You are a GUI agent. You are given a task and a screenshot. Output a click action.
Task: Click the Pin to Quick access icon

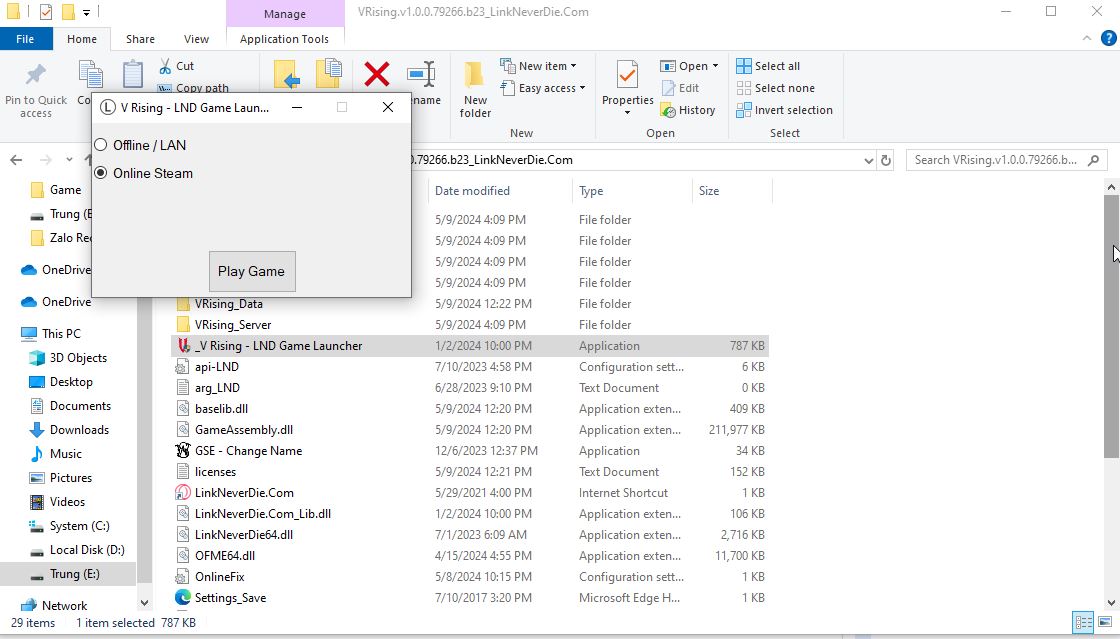point(36,76)
